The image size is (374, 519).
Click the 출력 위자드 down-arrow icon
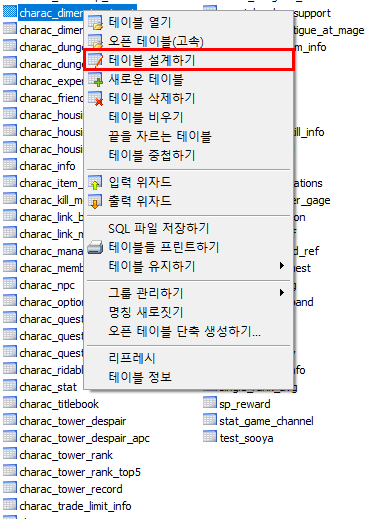click(x=96, y=201)
